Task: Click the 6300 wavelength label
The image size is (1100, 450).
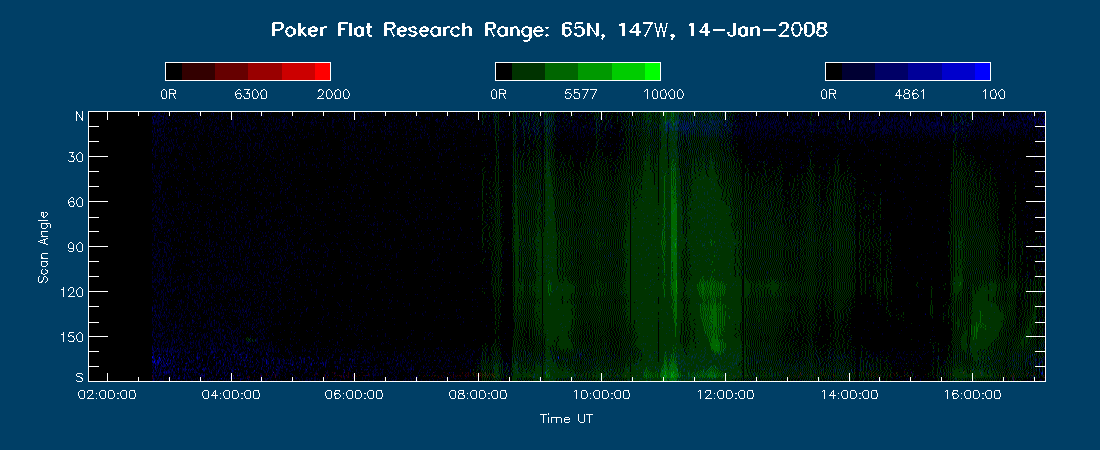Action: (x=251, y=95)
